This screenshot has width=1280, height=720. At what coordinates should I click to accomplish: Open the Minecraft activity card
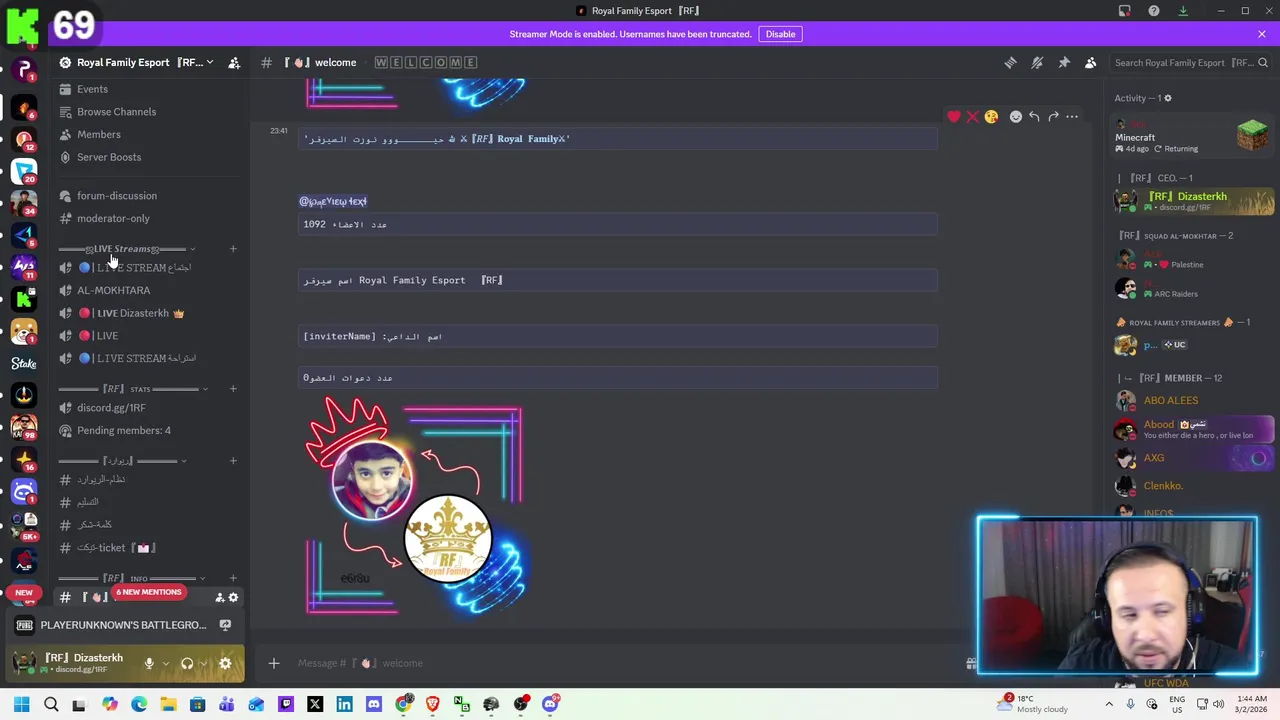1195,137
